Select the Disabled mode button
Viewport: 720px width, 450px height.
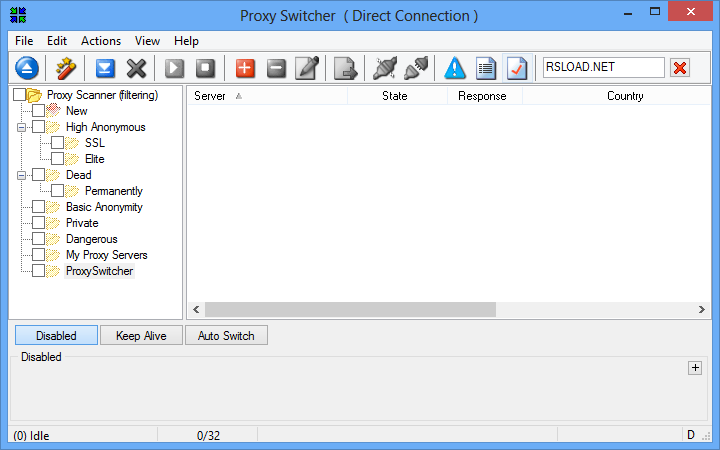[x=56, y=336]
